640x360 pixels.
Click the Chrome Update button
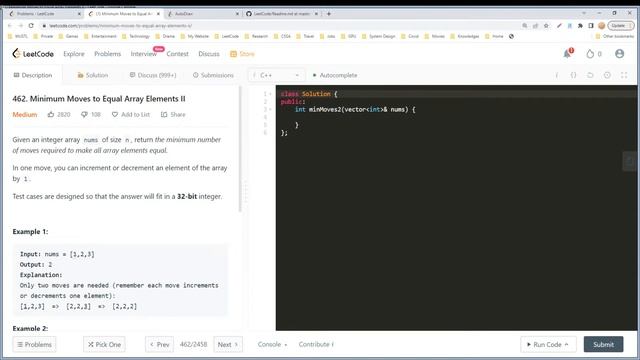point(620,25)
